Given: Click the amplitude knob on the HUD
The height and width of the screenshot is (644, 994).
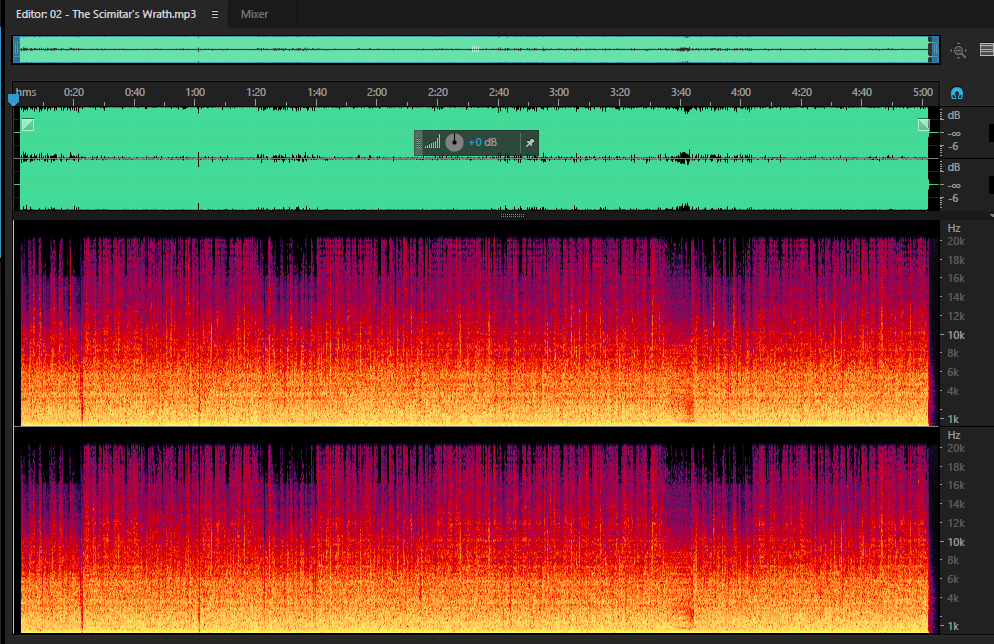Looking at the screenshot, I should point(454,143).
